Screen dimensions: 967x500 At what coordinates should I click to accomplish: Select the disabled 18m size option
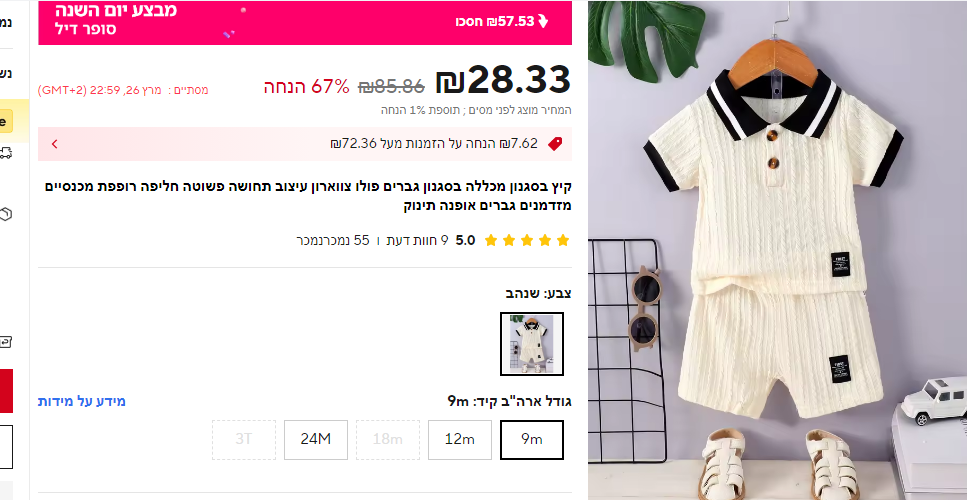(x=388, y=440)
